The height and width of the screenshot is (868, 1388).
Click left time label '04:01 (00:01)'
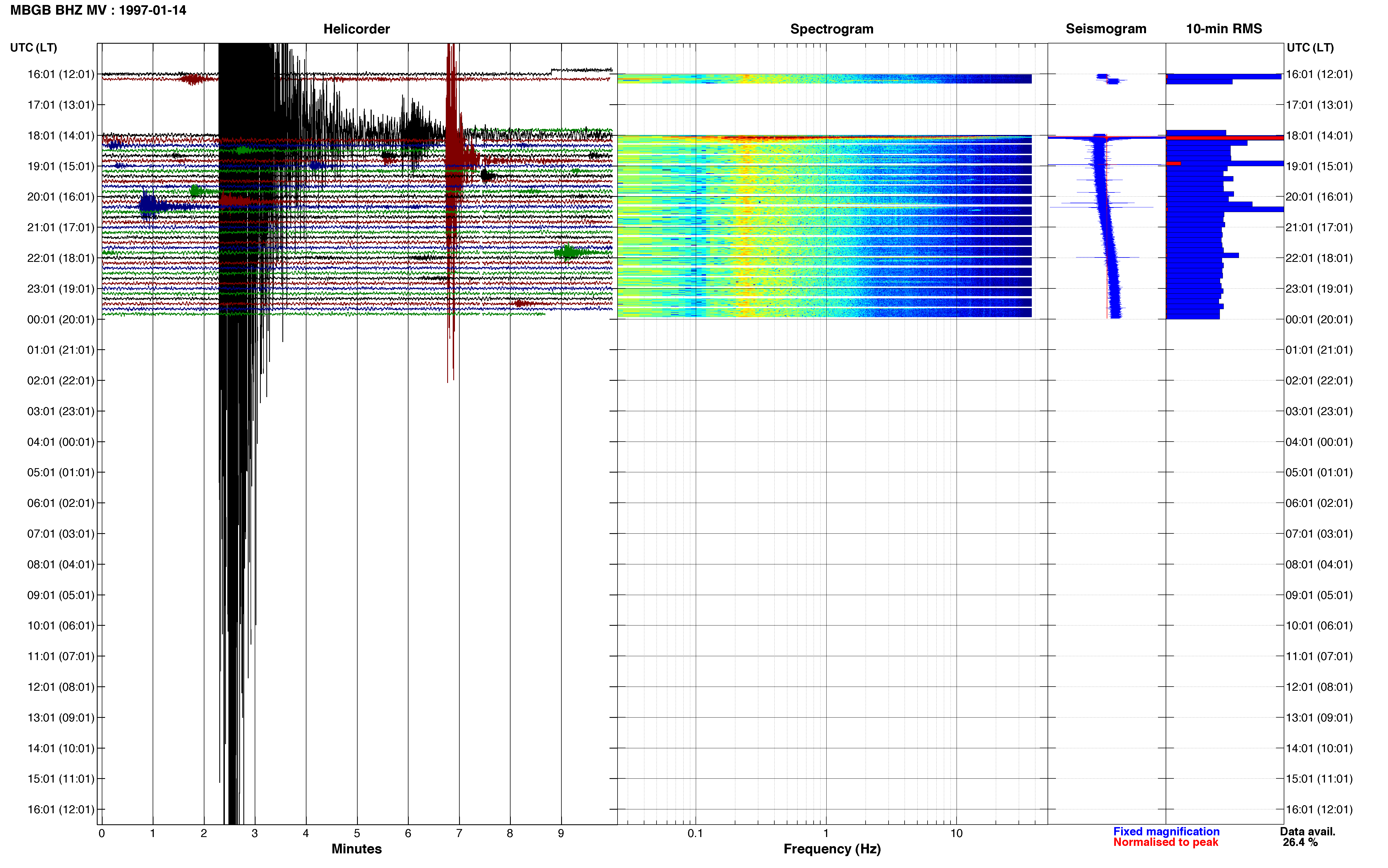coord(60,442)
